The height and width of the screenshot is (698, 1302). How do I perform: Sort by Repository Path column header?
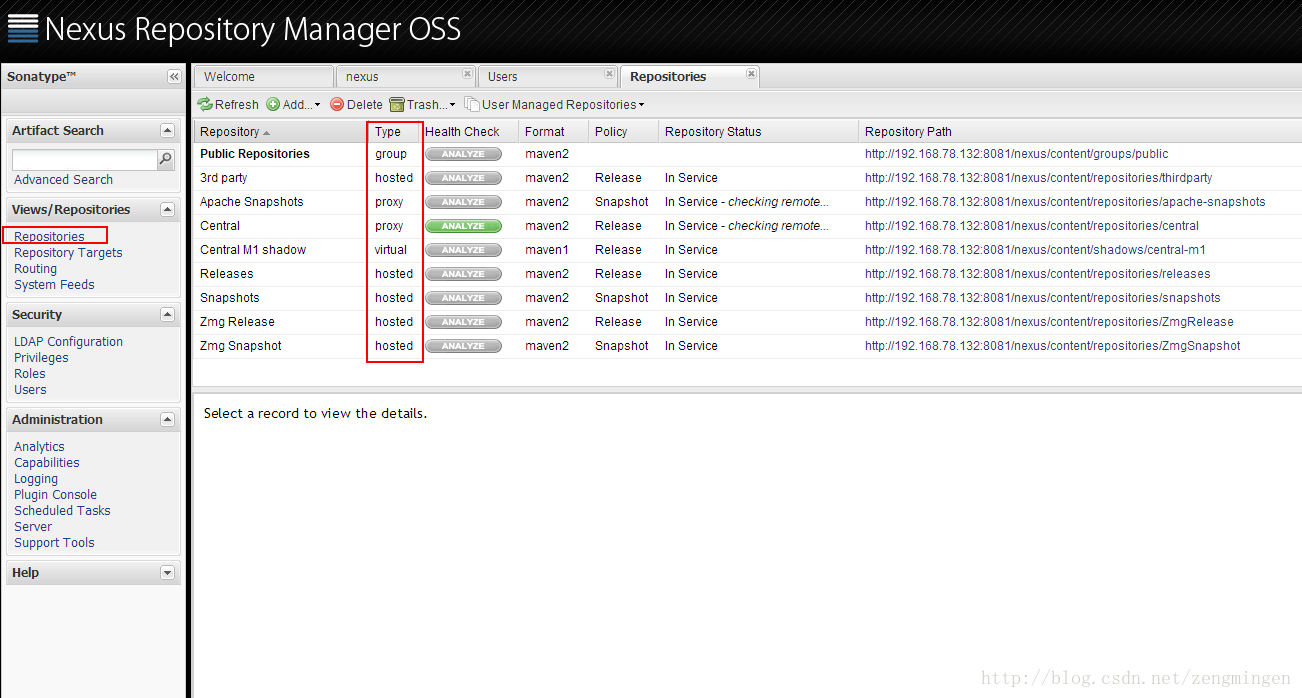(x=1080, y=132)
